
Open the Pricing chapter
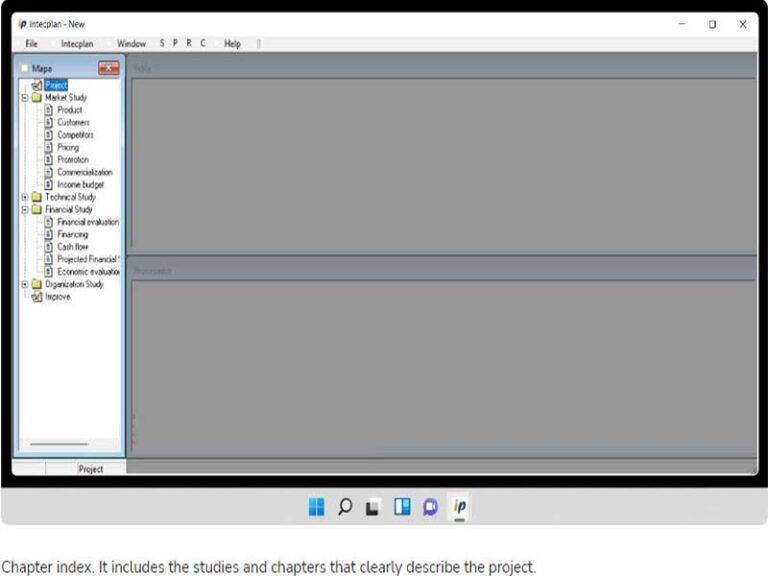coord(68,147)
